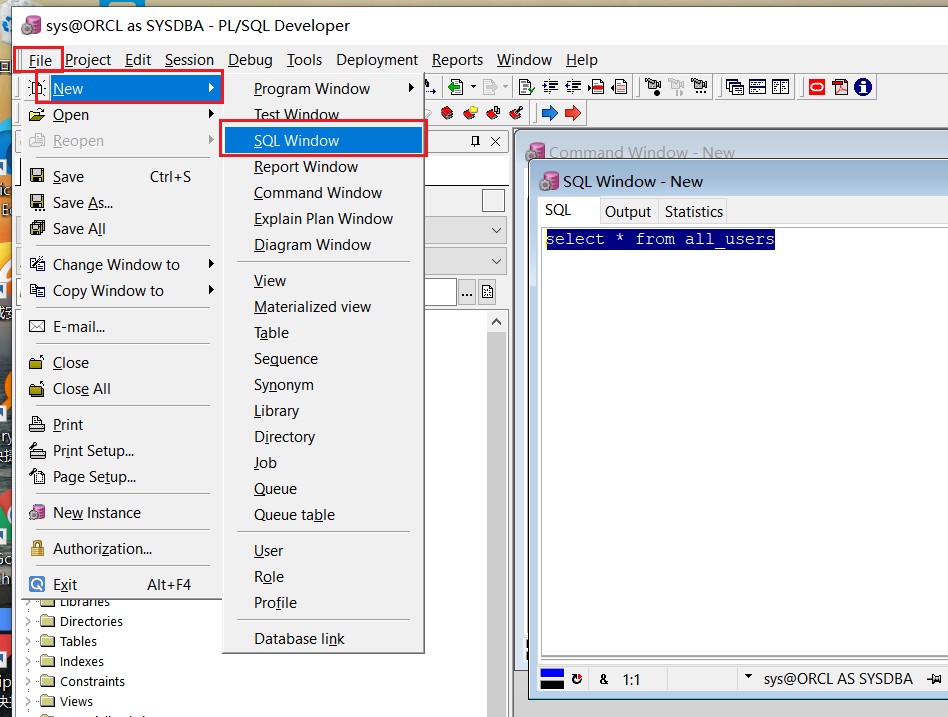Viewport: 948px width, 717px height.
Task: Open the Reports menu
Action: (x=457, y=60)
